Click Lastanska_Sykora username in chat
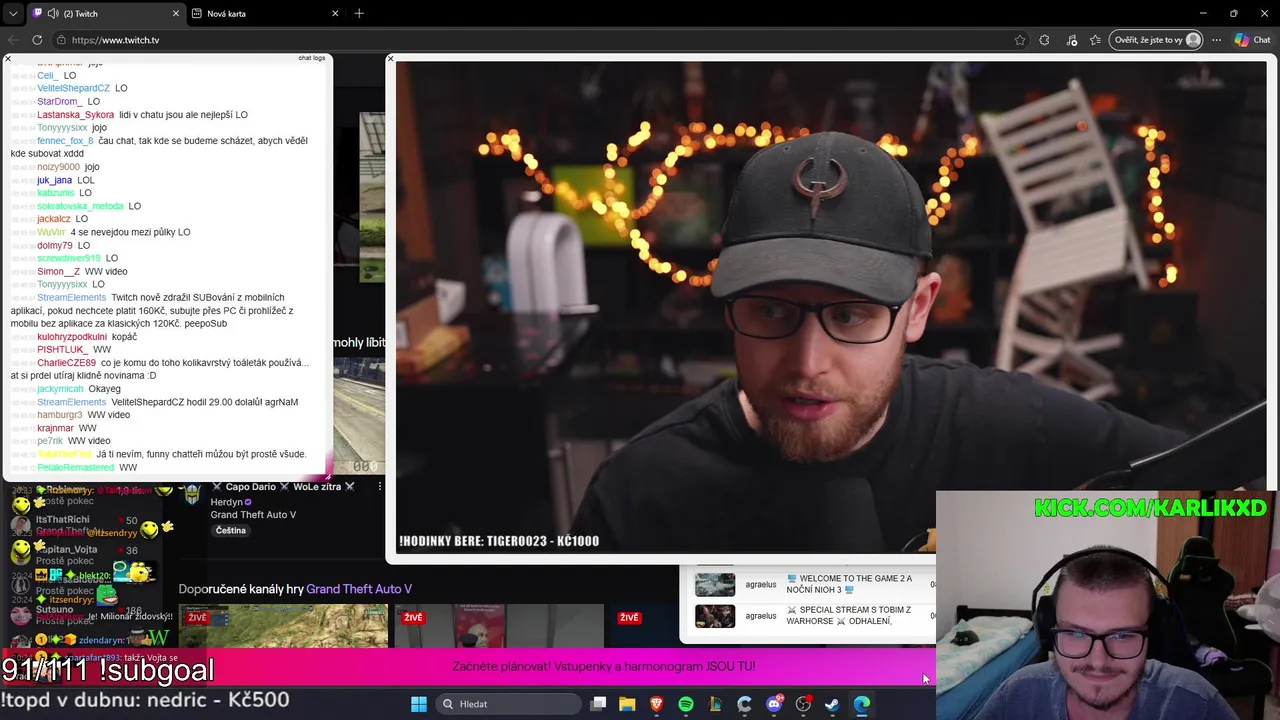Screen dimensions: 1280x720 point(76,115)
